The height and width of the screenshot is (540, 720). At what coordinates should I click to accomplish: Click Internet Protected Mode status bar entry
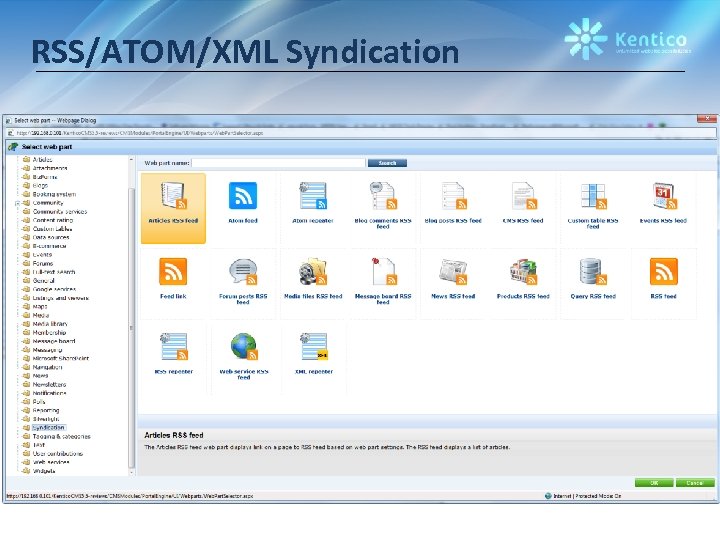[x=583, y=496]
